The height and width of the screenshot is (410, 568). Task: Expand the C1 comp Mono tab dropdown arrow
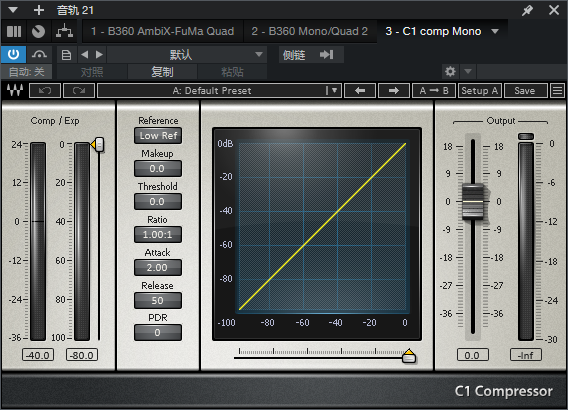coord(495,32)
